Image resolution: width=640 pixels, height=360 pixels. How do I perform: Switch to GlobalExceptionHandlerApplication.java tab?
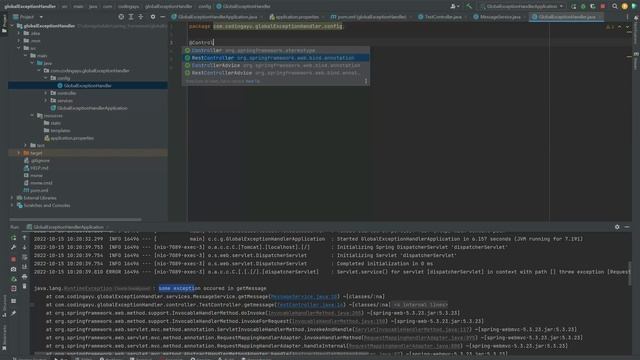217,17
